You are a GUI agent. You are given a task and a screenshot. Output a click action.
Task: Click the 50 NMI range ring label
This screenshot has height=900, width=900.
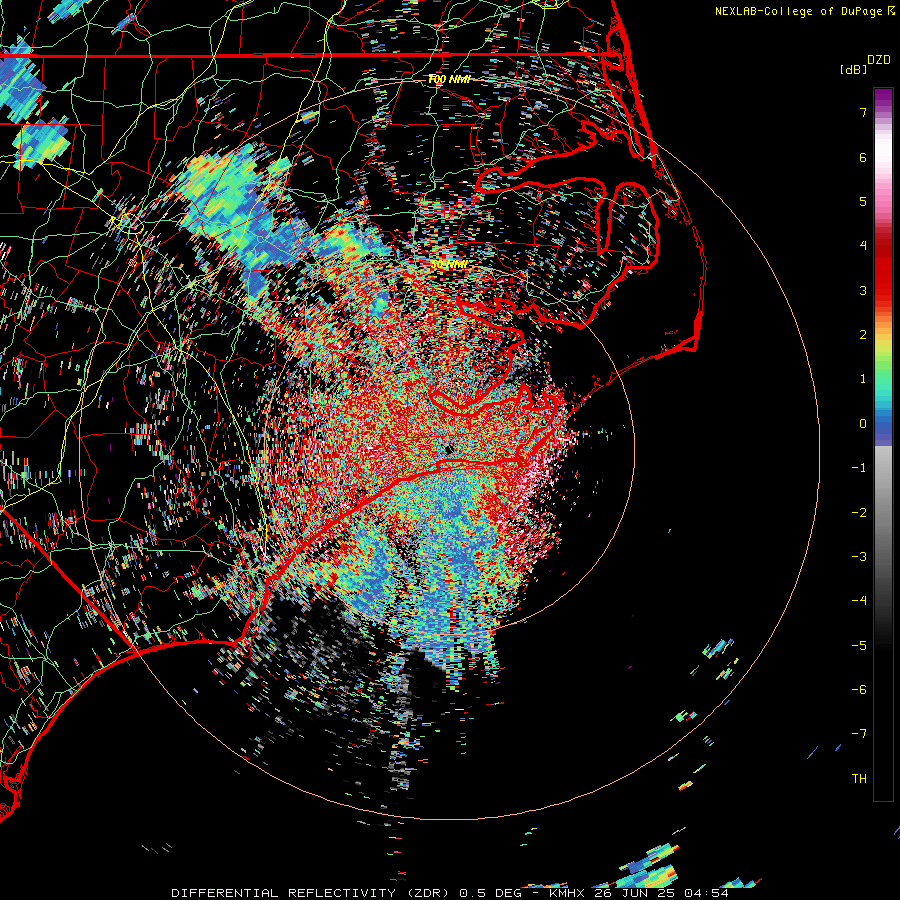pyautogui.click(x=450, y=265)
